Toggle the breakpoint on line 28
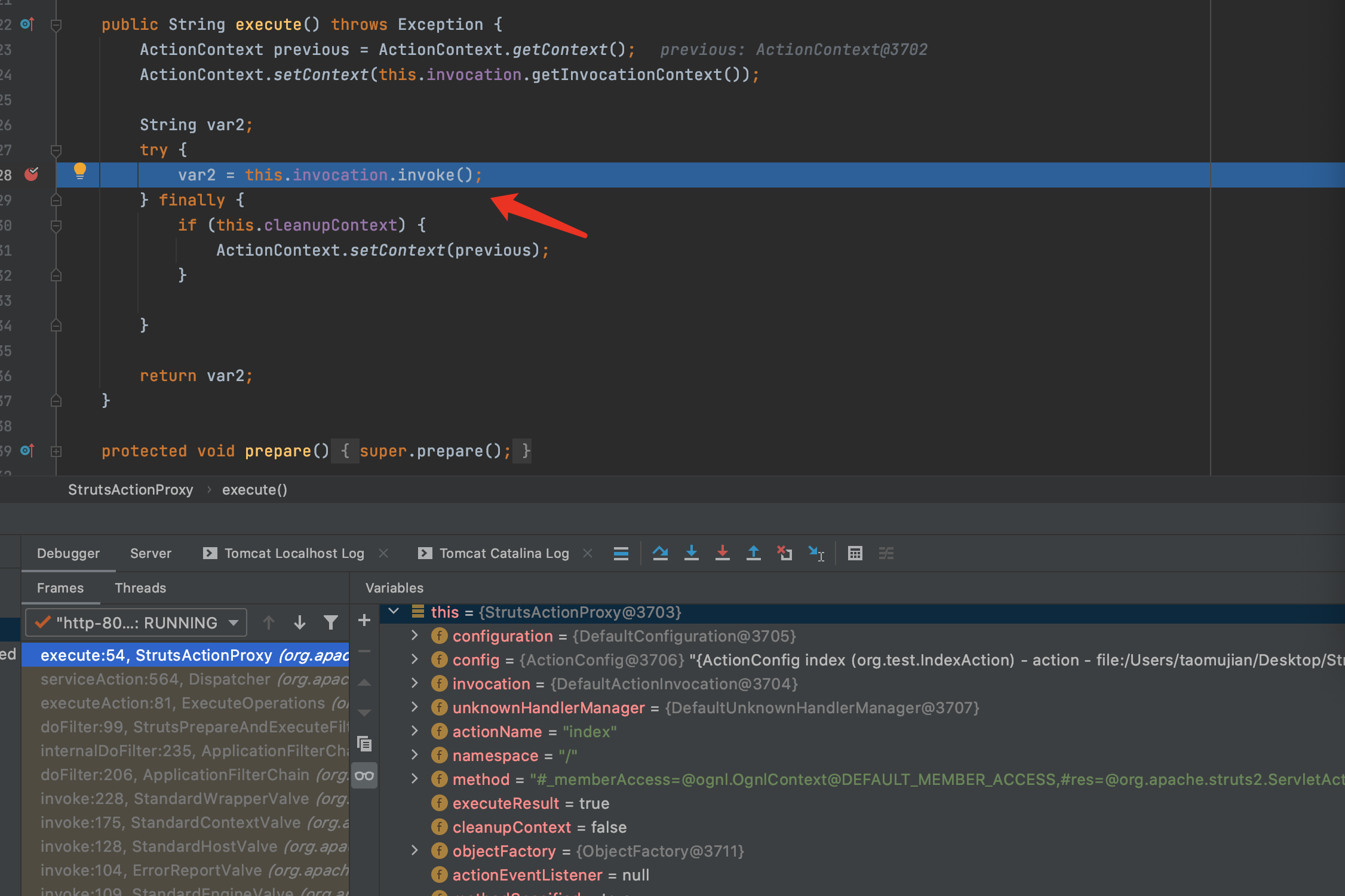 tap(32, 174)
